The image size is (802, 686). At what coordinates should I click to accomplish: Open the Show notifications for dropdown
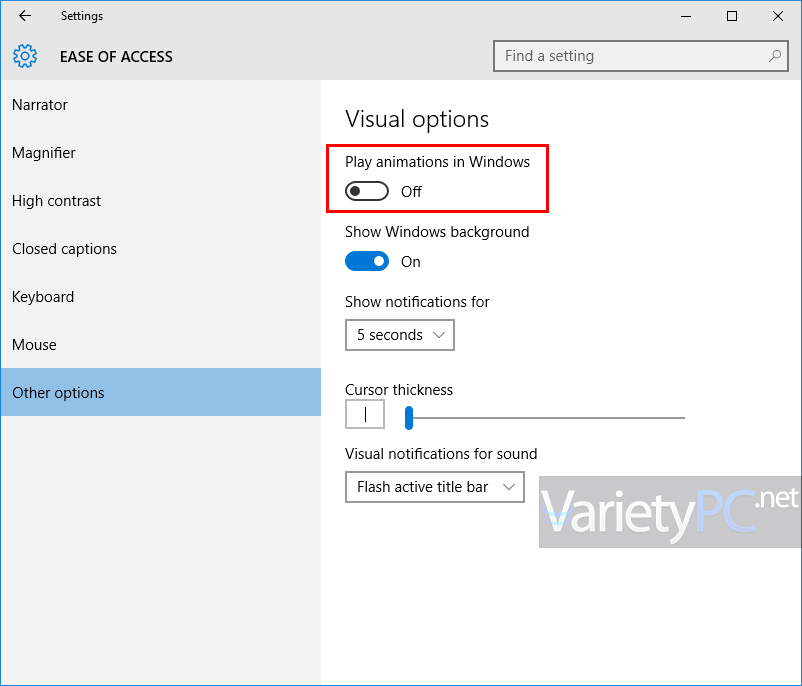399,335
